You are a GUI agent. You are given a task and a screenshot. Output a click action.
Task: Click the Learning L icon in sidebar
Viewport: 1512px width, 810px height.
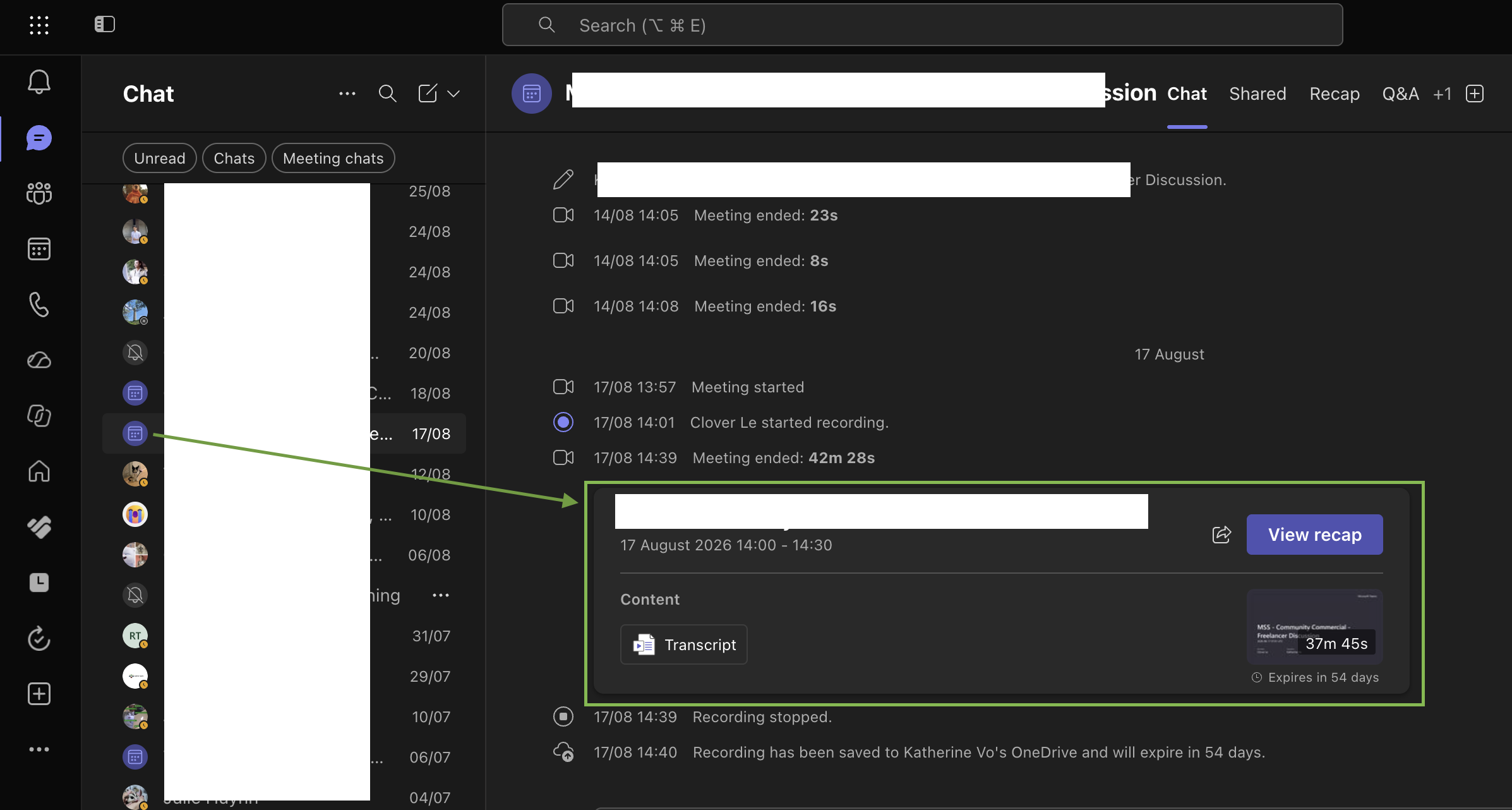39,583
